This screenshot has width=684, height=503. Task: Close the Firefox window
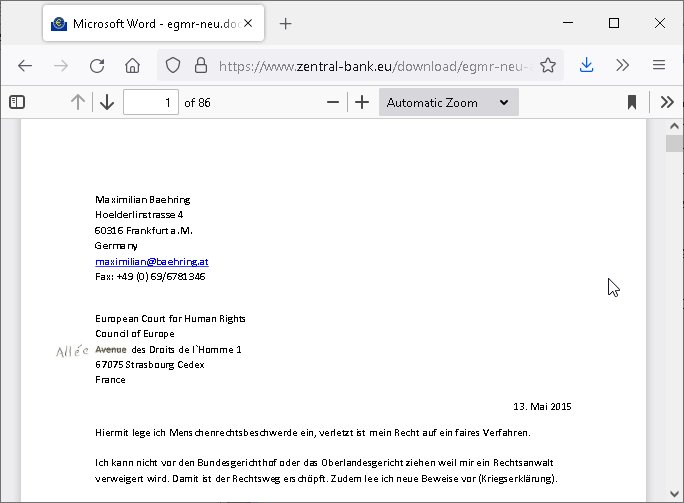click(x=660, y=23)
